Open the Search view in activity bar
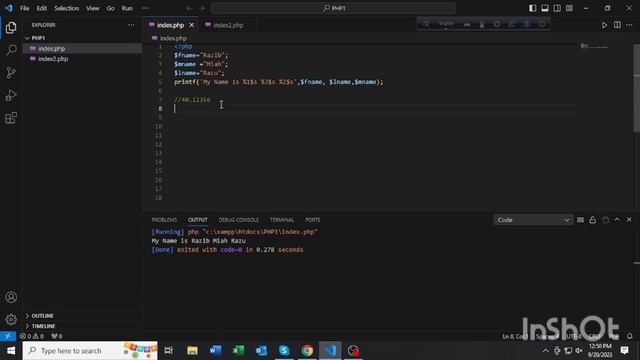 11,50
